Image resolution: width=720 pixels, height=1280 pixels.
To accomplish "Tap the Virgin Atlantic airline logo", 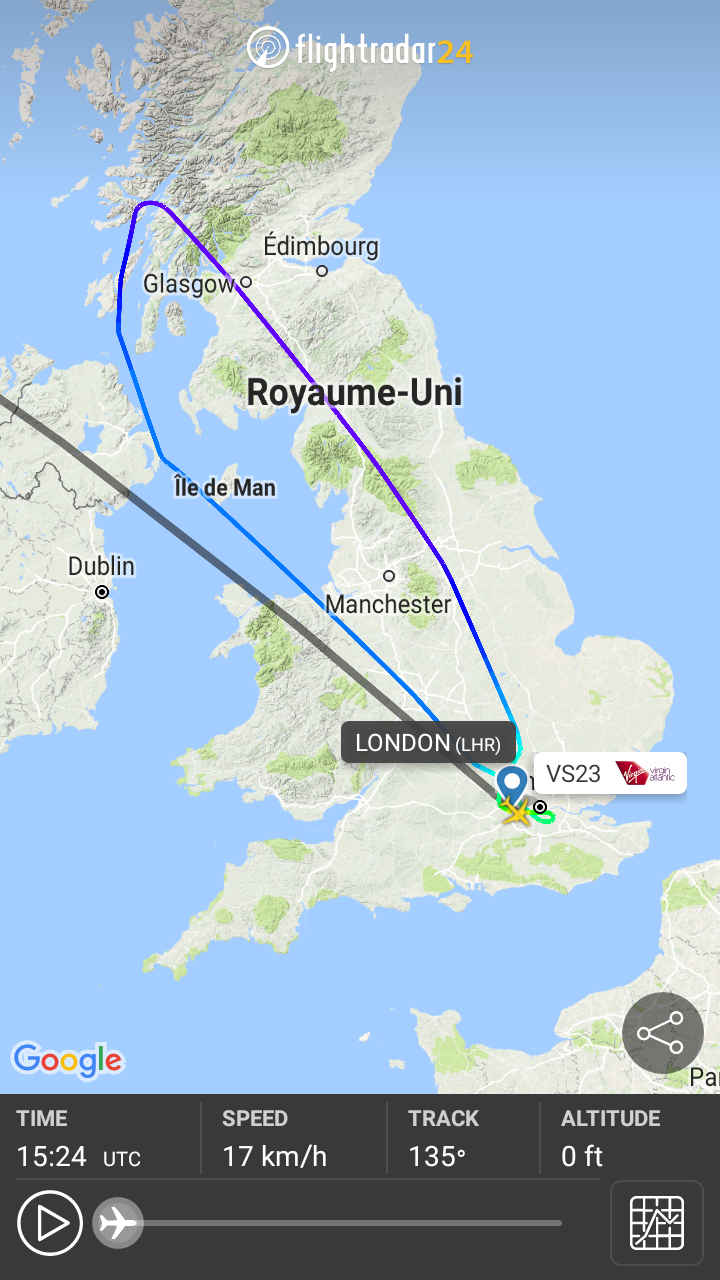I will pyautogui.click(x=646, y=773).
